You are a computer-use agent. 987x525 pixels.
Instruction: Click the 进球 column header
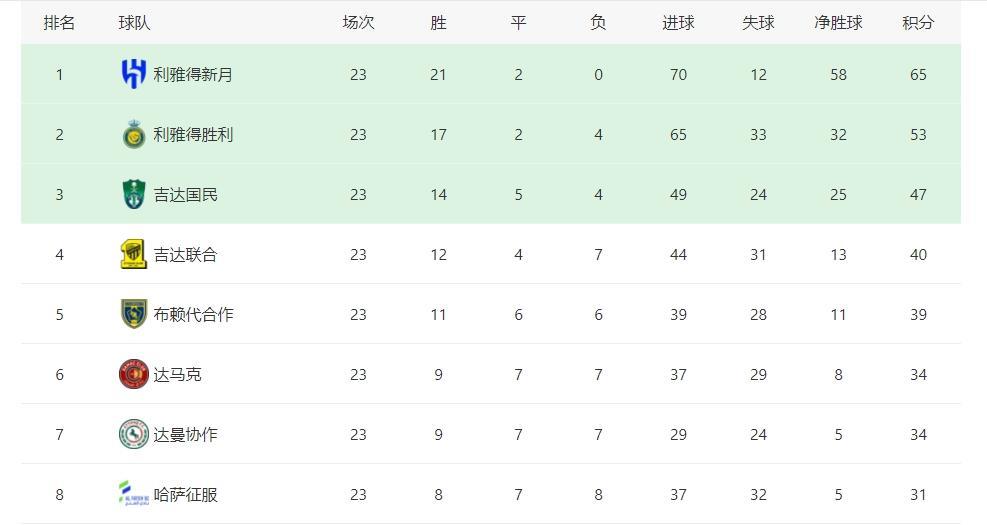[x=678, y=22]
